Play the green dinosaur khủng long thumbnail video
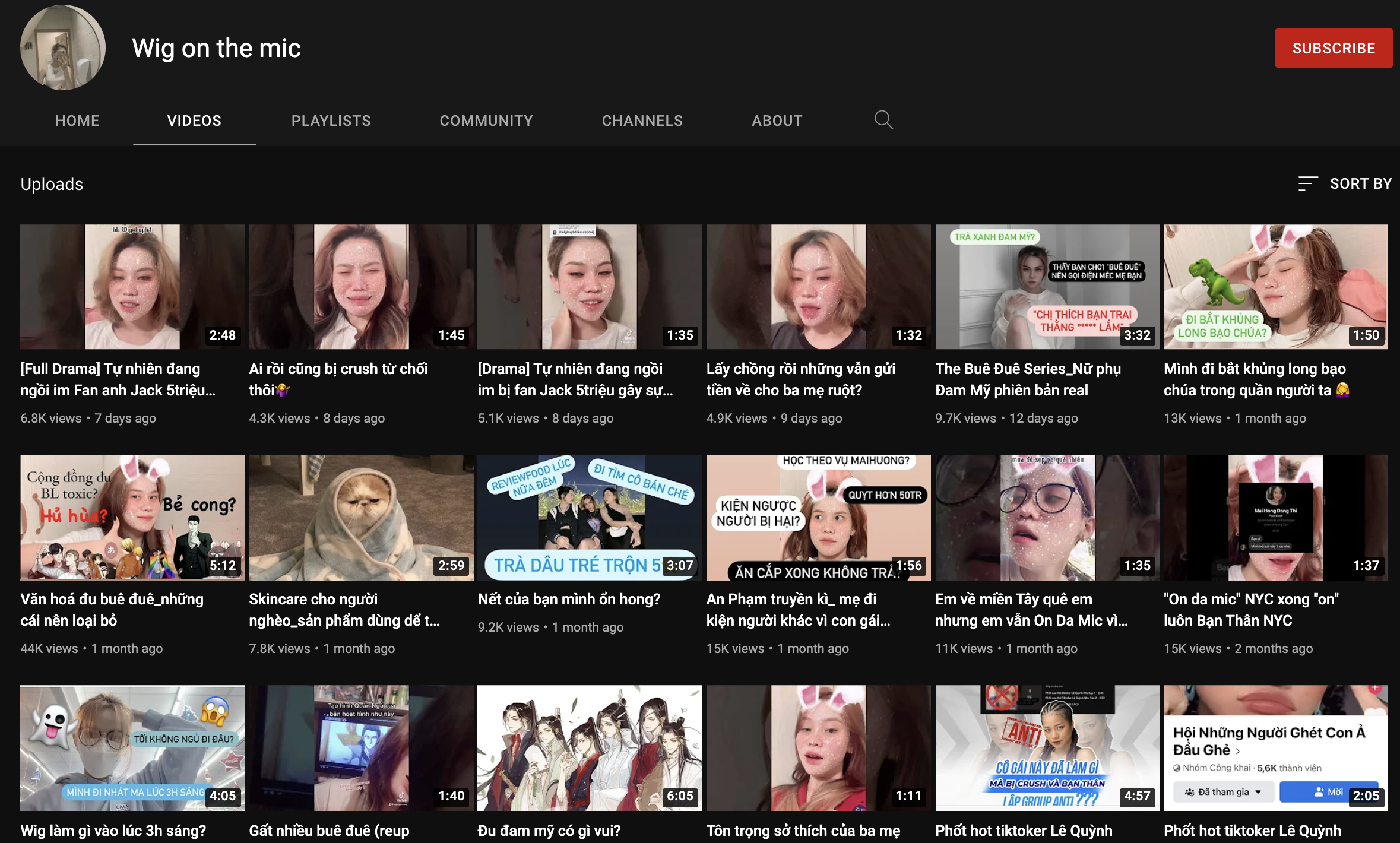The image size is (1400, 843). pos(1275,287)
